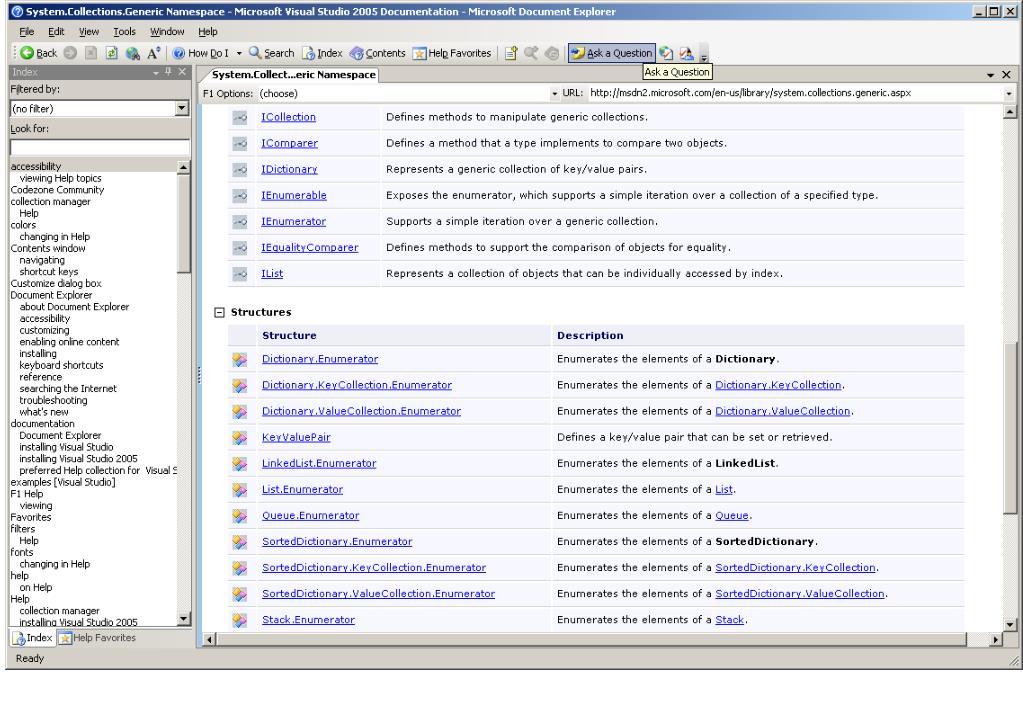This screenshot has height=708, width=1023.
Task: Switch to the Help Favorites bottom tab
Action: pyautogui.click(x=97, y=638)
